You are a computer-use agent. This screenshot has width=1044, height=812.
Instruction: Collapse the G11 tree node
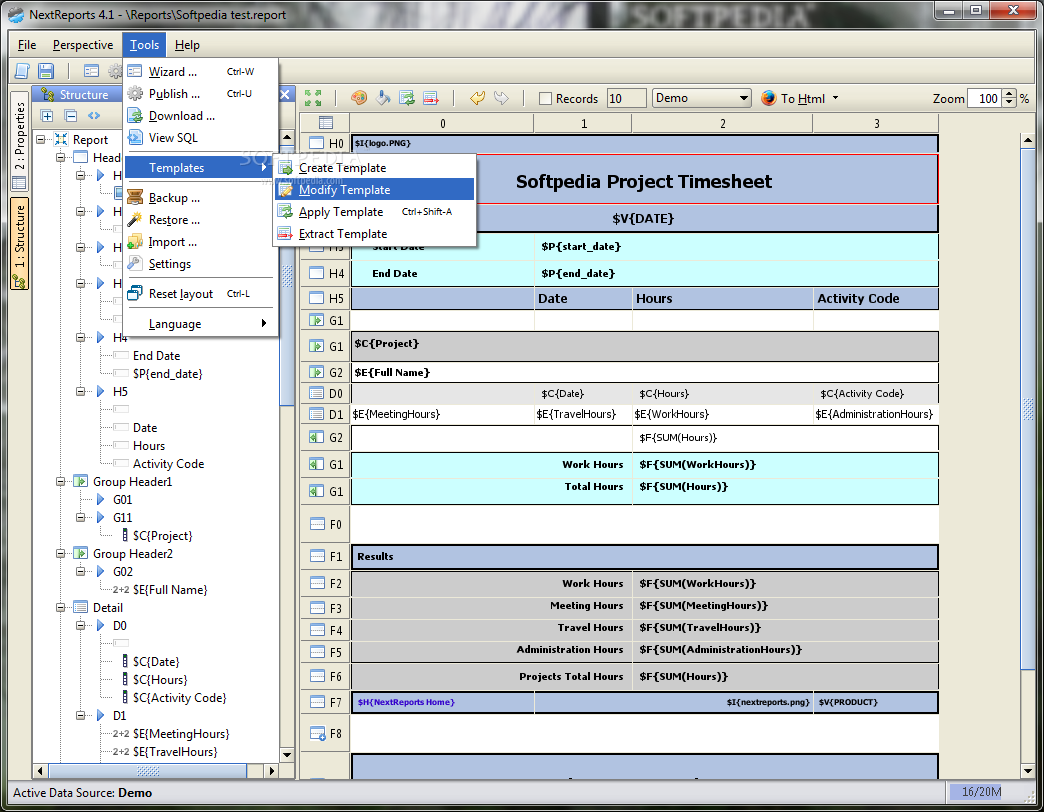[81, 517]
